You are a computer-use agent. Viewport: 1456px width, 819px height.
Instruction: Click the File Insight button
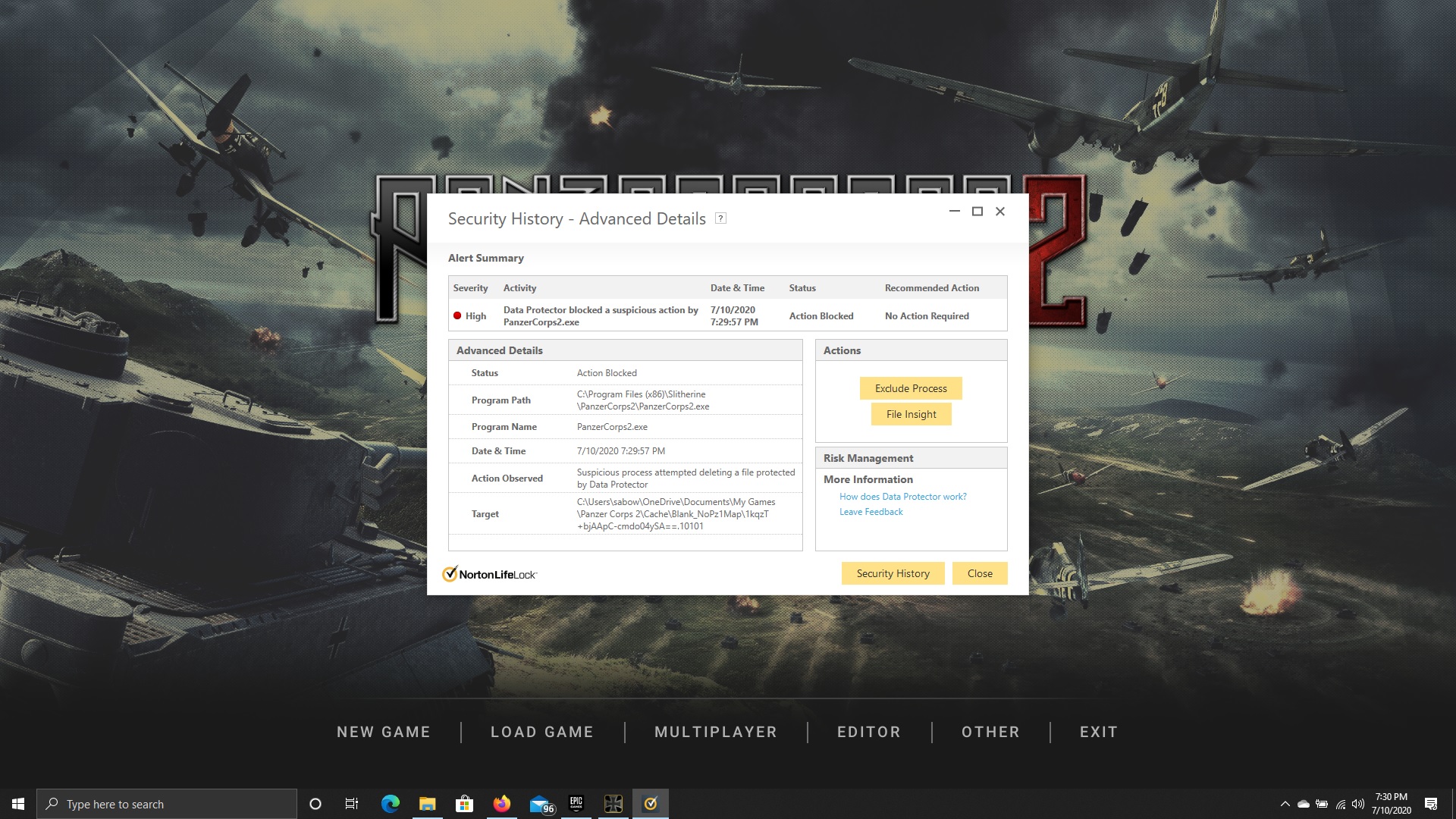click(911, 414)
